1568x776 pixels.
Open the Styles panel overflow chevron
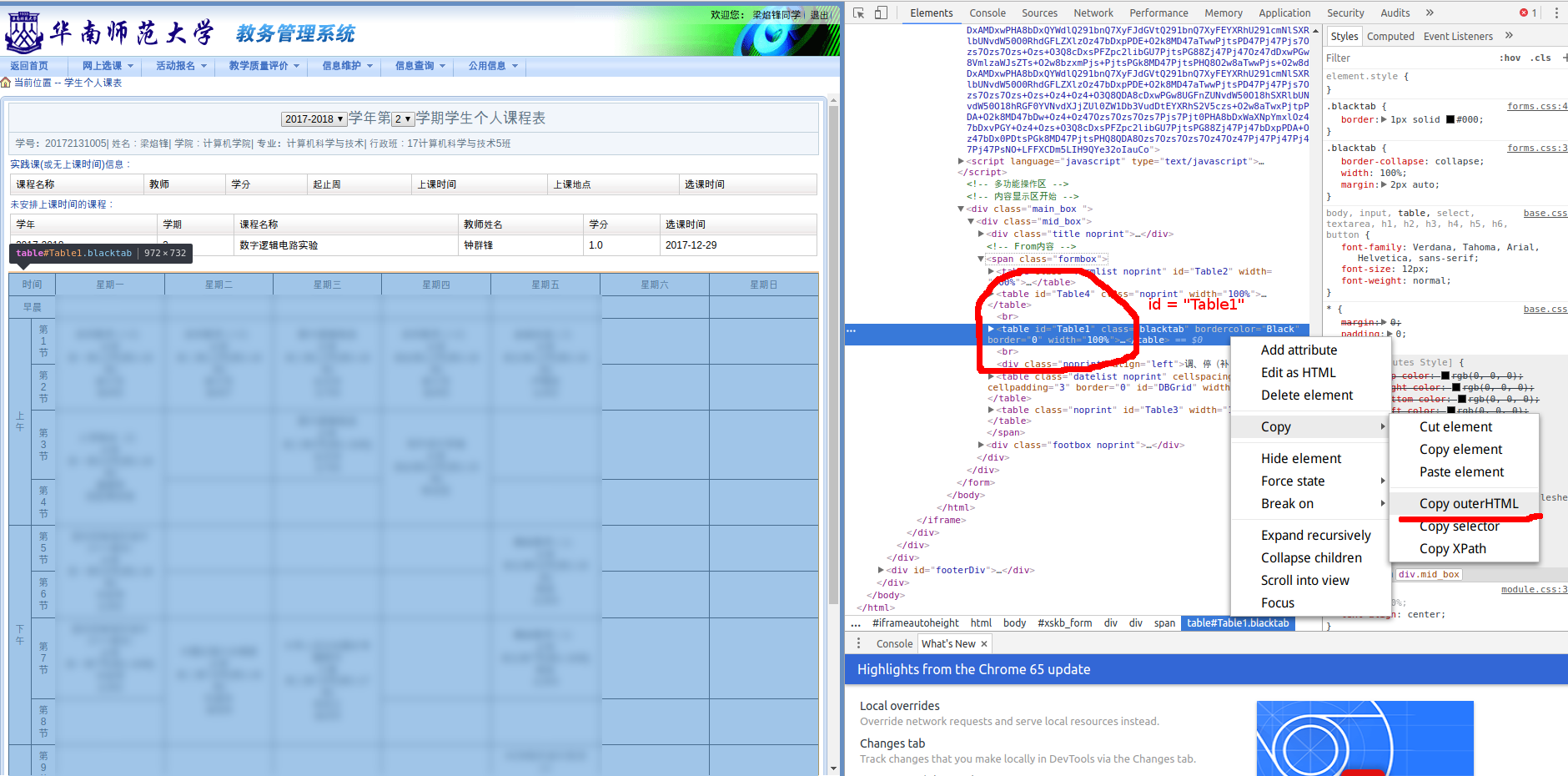pos(1510,36)
